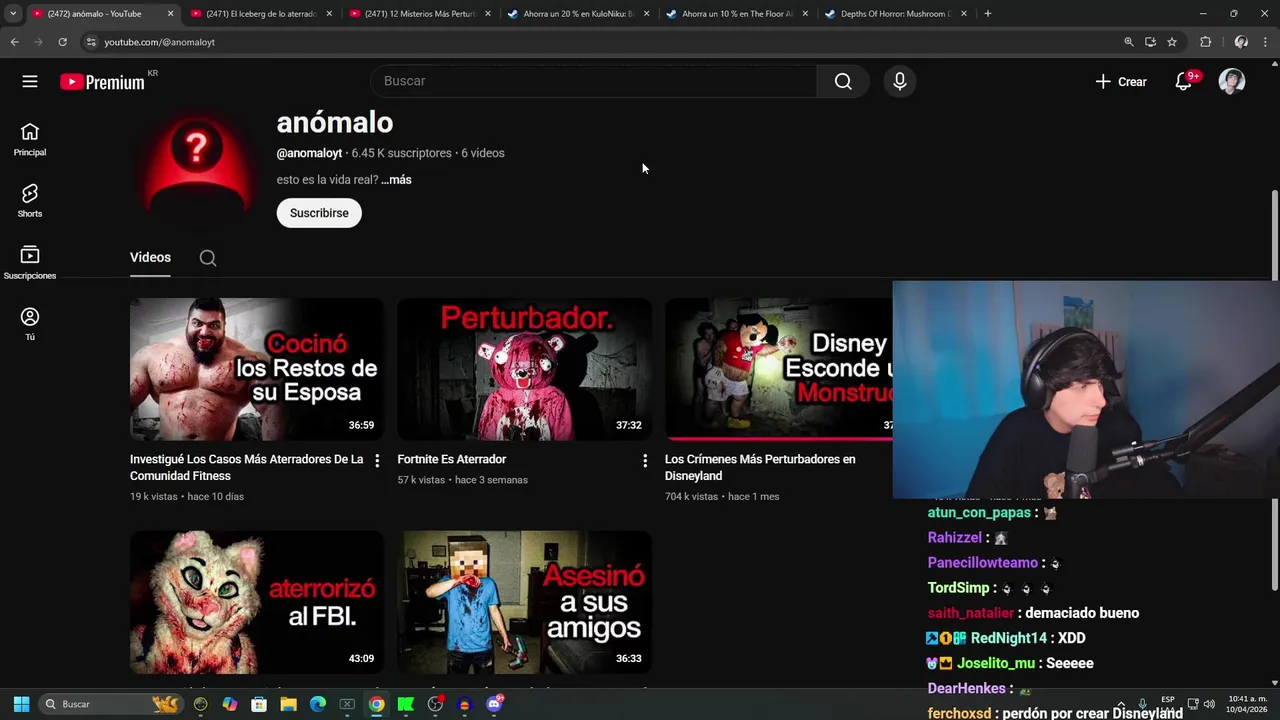Open the Fortnite Es Aterrador title
This screenshot has height=720, width=1280.
click(x=452, y=460)
